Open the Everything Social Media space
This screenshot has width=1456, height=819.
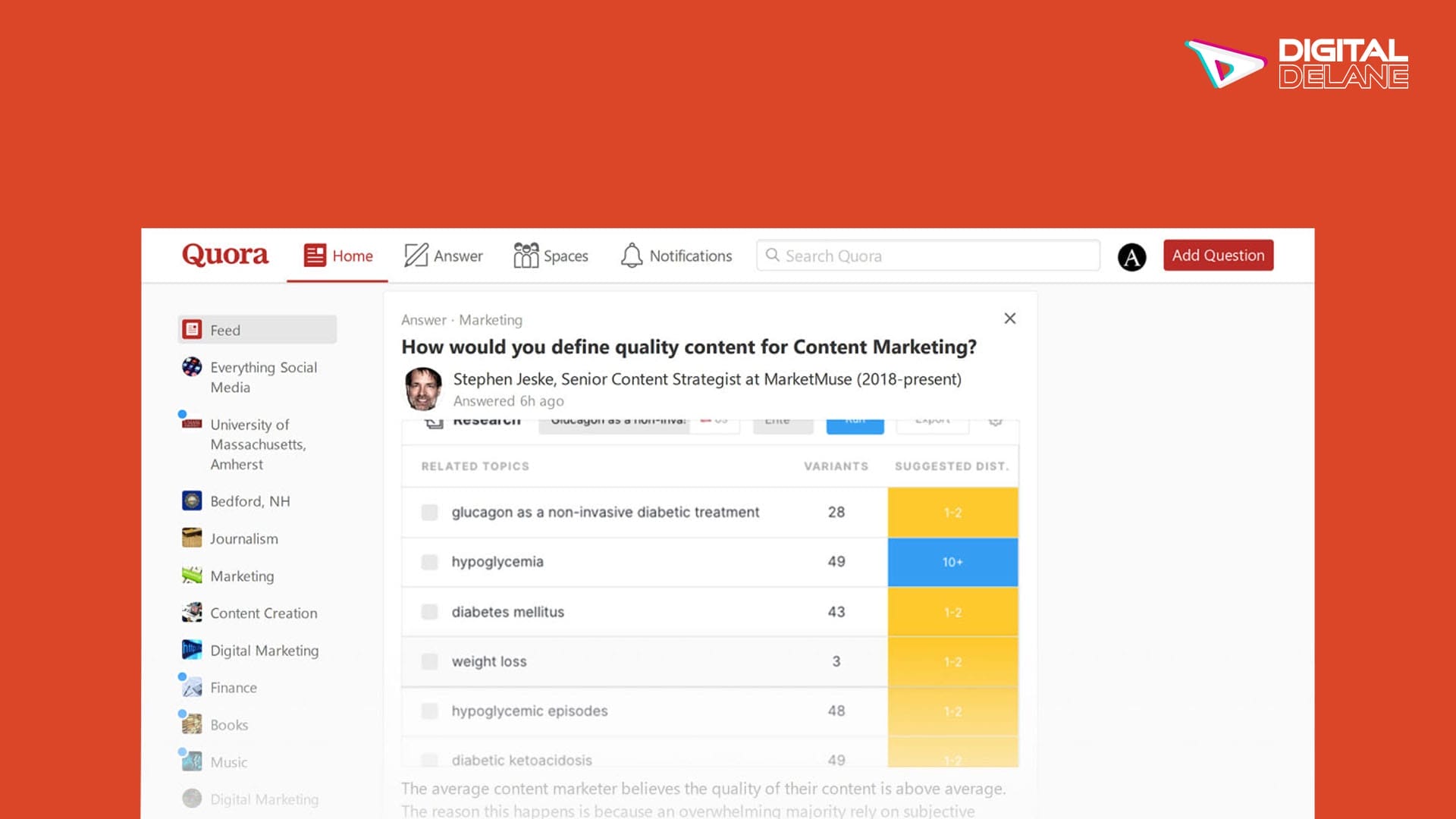(264, 377)
